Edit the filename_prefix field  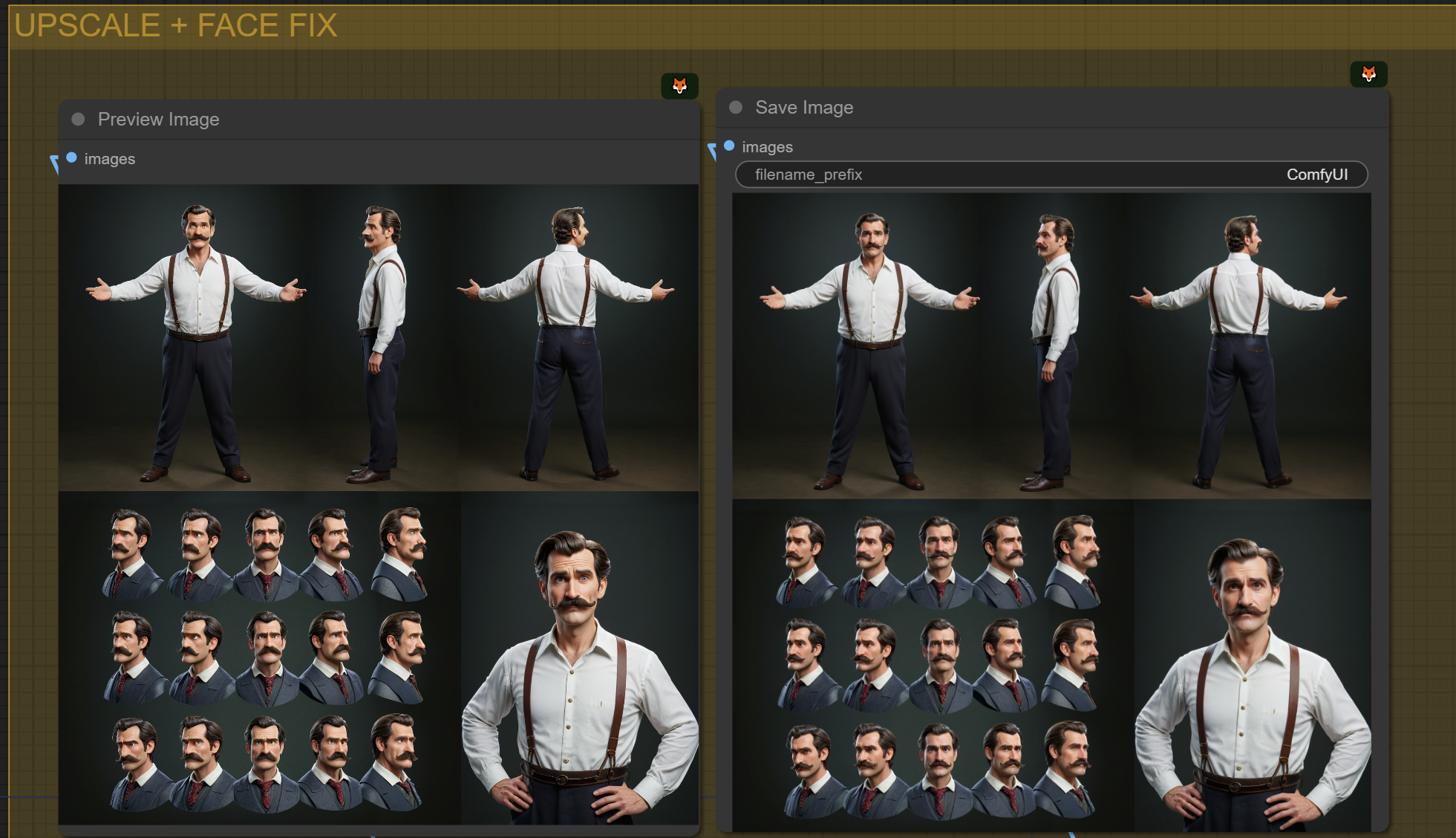pyautogui.click(x=1051, y=175)
